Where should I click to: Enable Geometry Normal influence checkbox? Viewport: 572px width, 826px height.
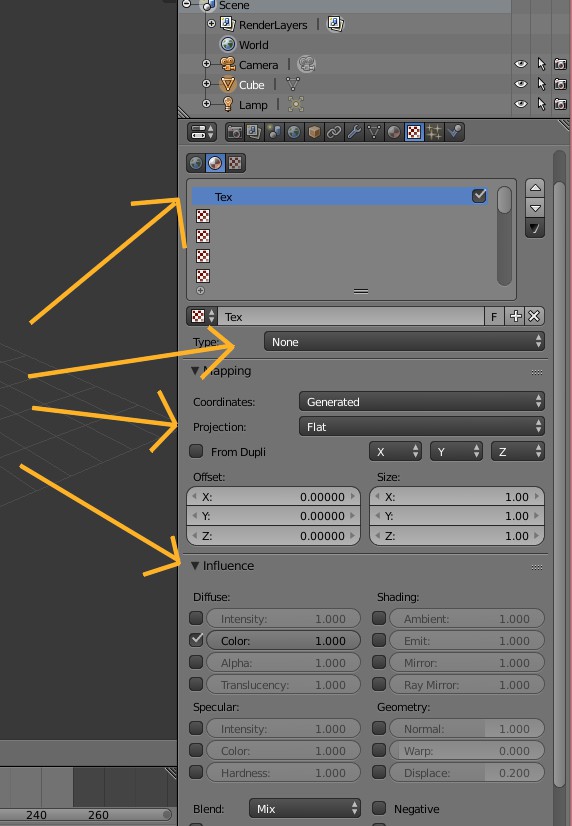[379, 729]
